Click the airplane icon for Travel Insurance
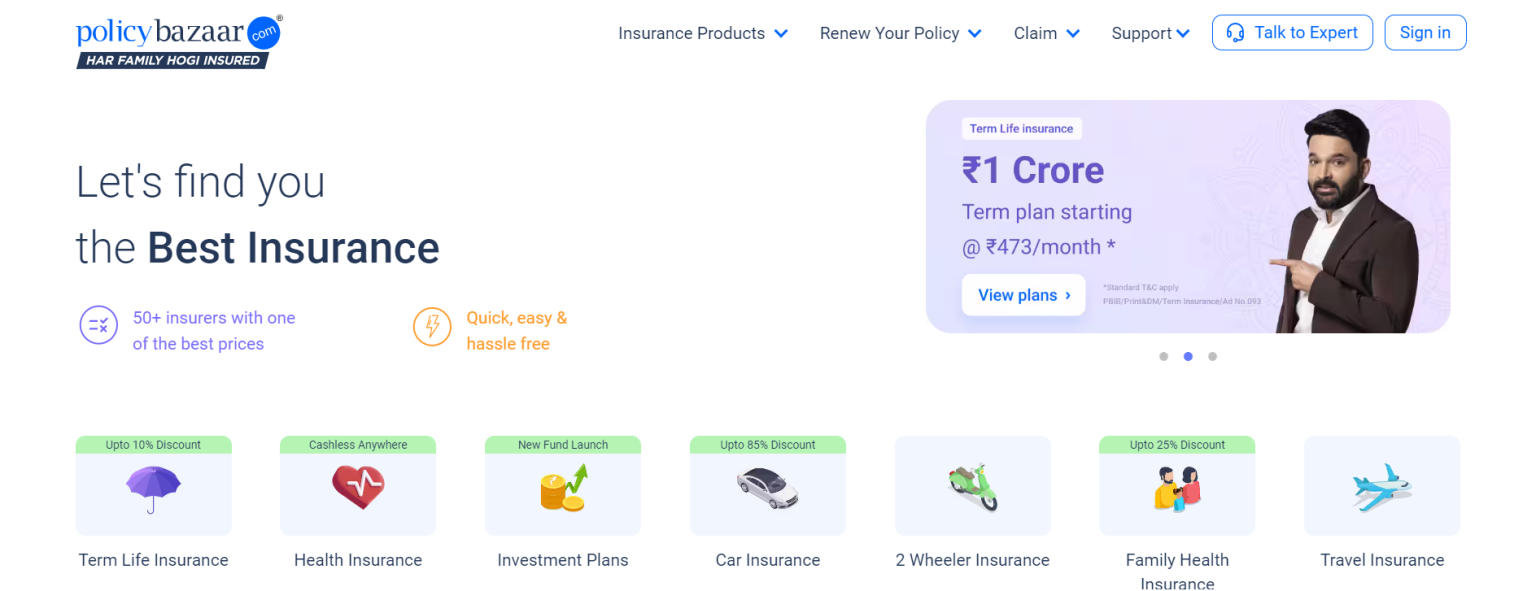This screenshot has height=591, width=1536. click(1382, 485)
